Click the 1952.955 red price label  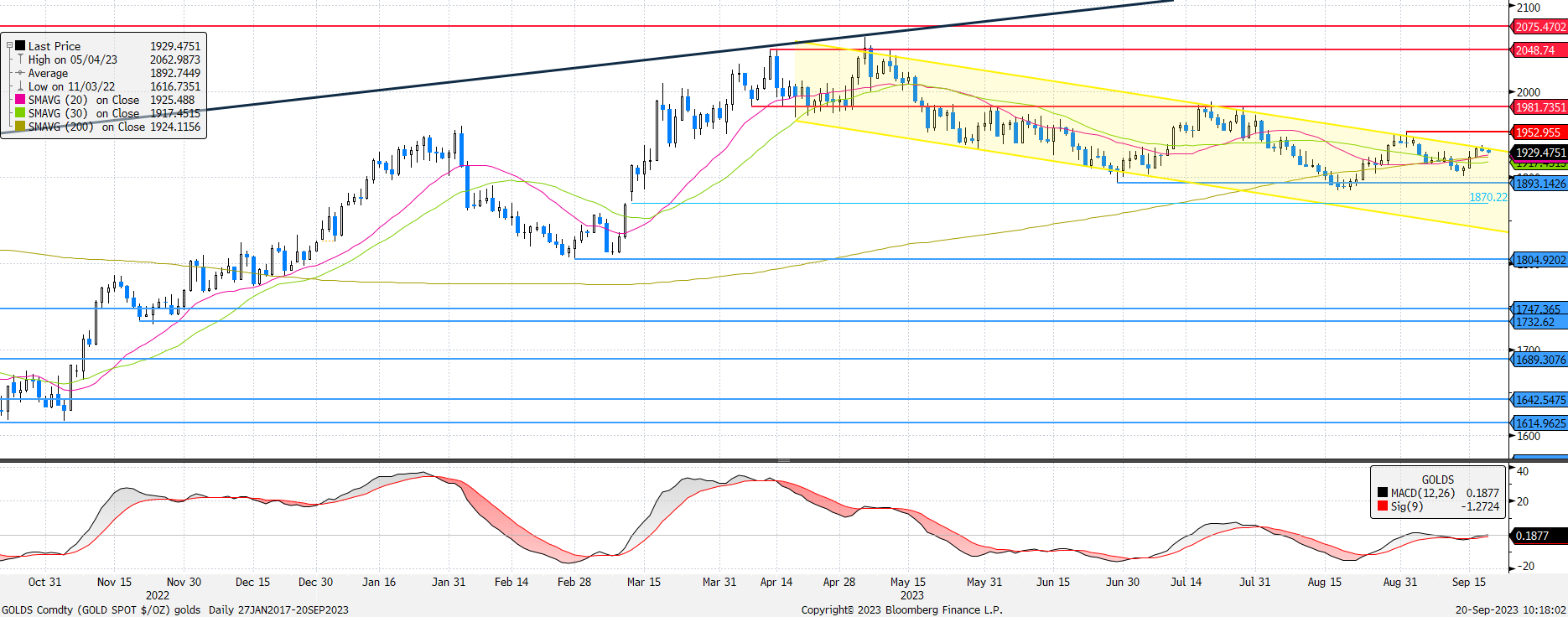[x=1538, y=132]
